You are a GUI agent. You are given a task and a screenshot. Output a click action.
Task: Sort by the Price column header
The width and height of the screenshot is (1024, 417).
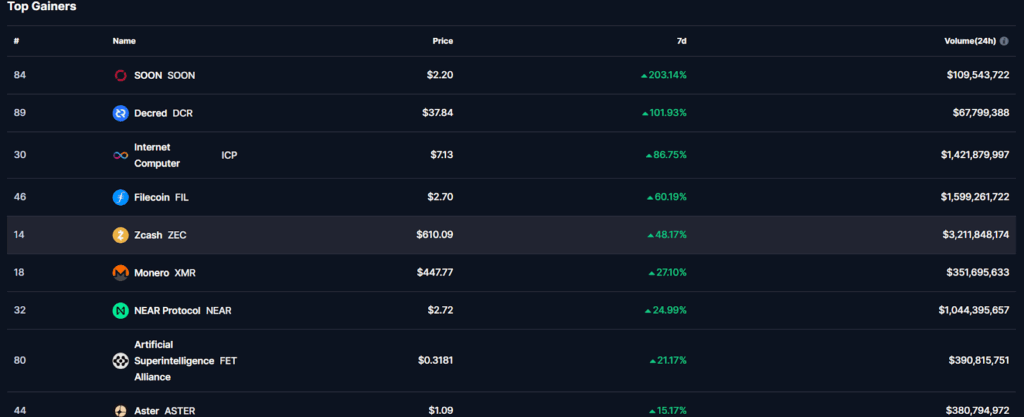[442, 41]
